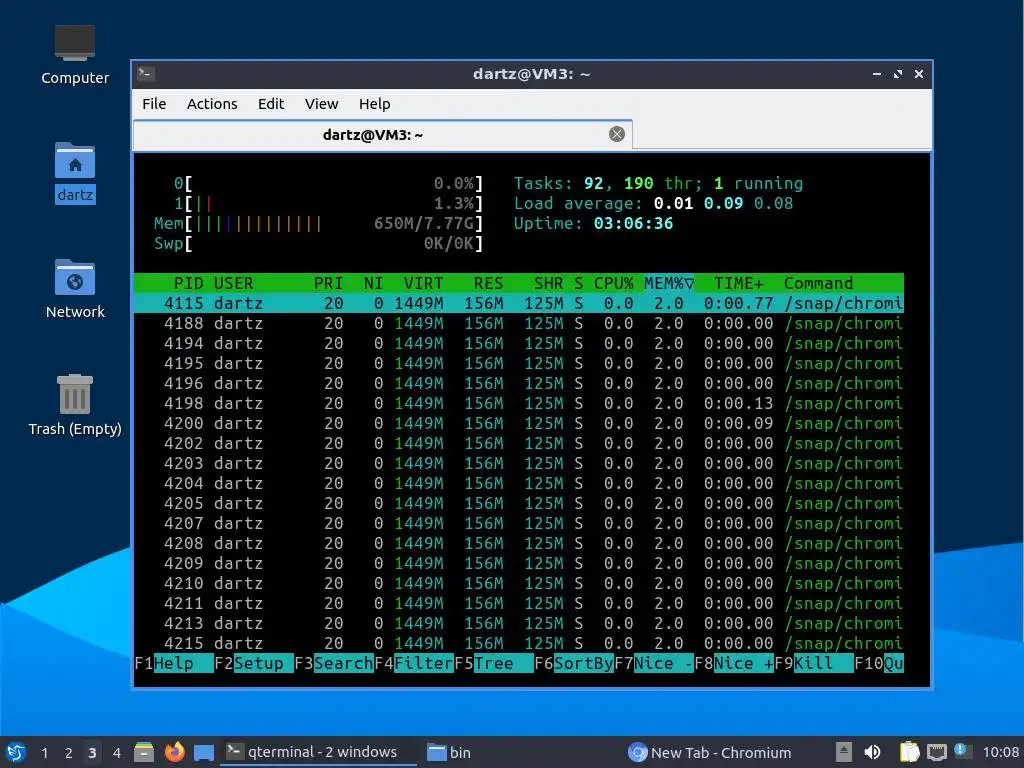Sort by the VIRT column header
This screenshot has width=1024, height=768.
click(x=423, y=283)
